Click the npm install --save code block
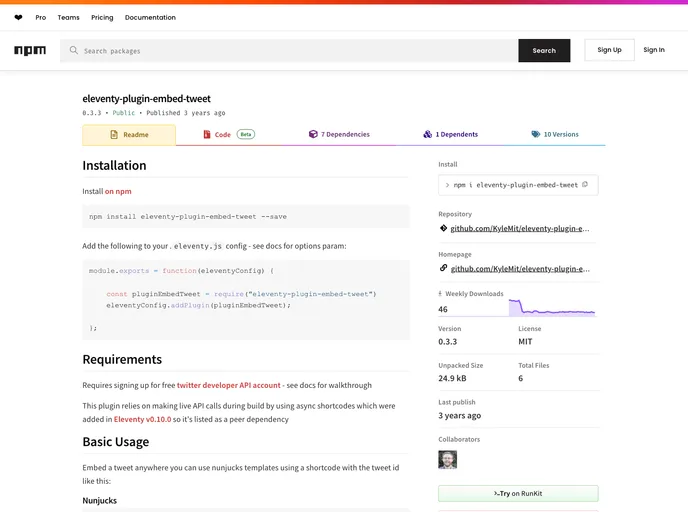 point(246,216)
